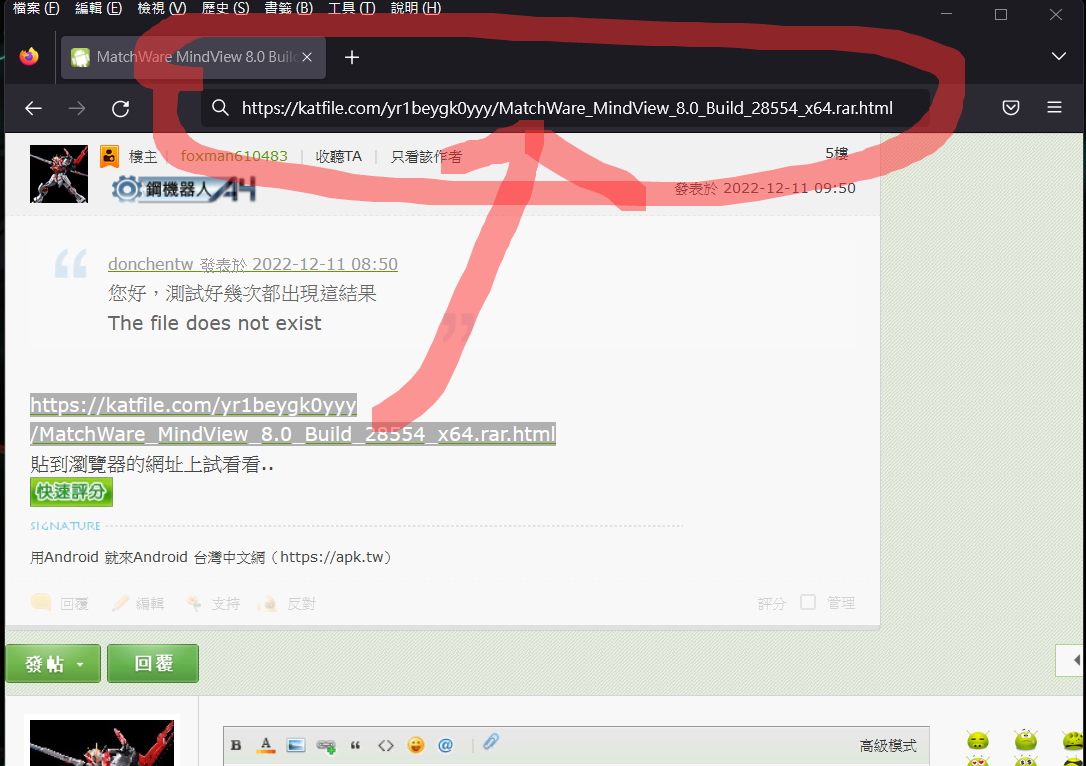Open a new tab with the plus button
This screenshot has height=766, width=1086.
click(352, 57)
